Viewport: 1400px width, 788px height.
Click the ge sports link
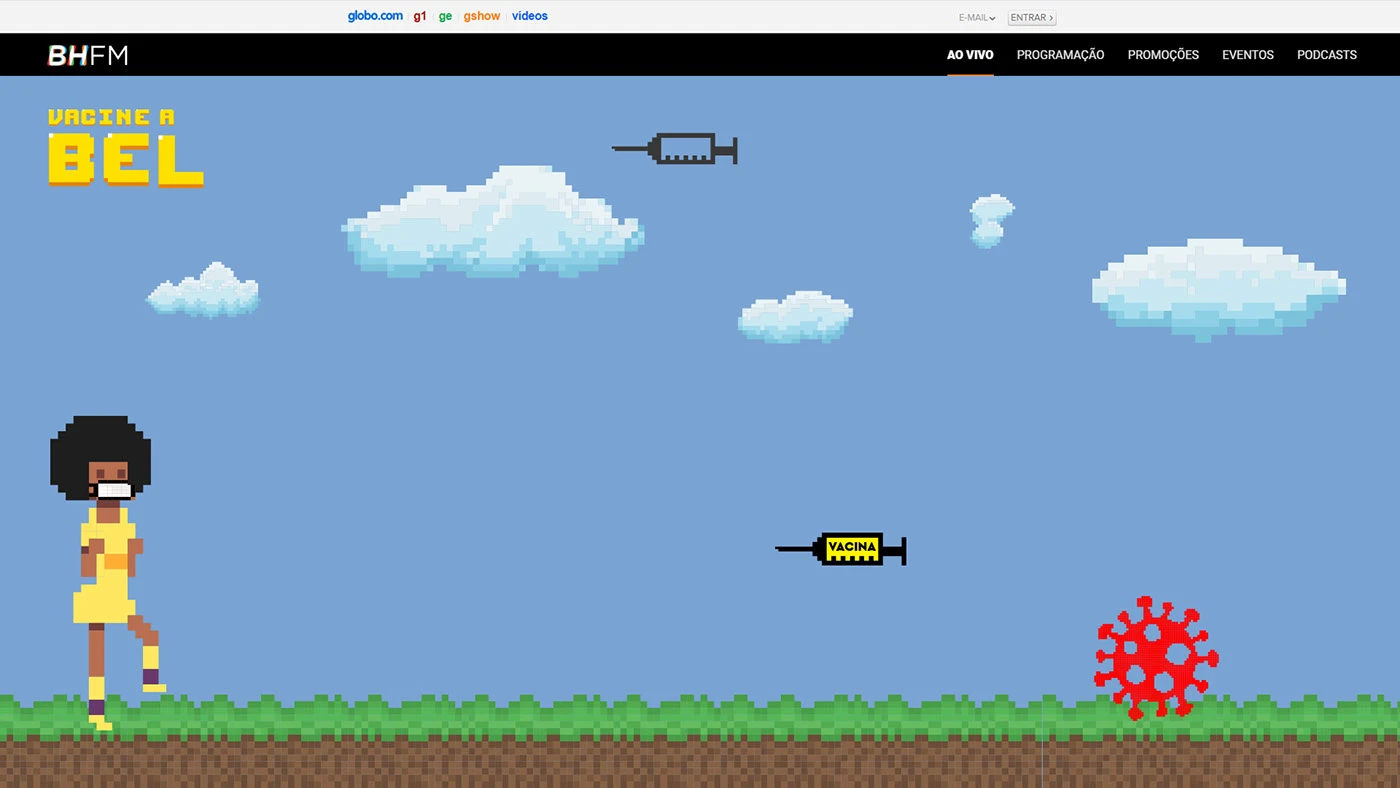445,16
